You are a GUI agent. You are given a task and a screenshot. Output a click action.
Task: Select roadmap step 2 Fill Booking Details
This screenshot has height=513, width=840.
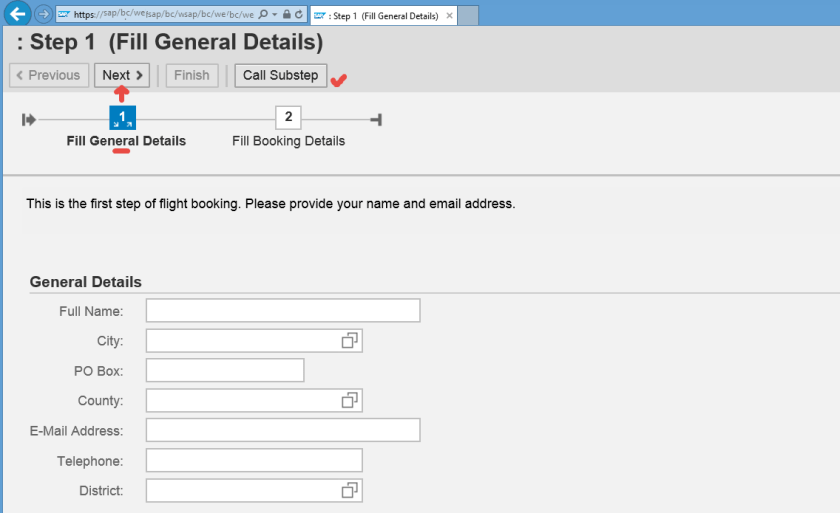click(288, 118)
